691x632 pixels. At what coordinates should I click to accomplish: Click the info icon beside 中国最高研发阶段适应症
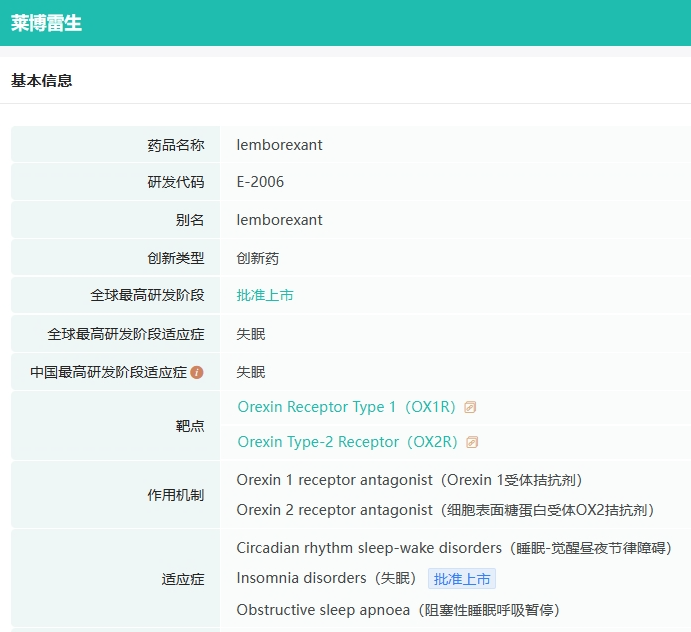point(197,372)
